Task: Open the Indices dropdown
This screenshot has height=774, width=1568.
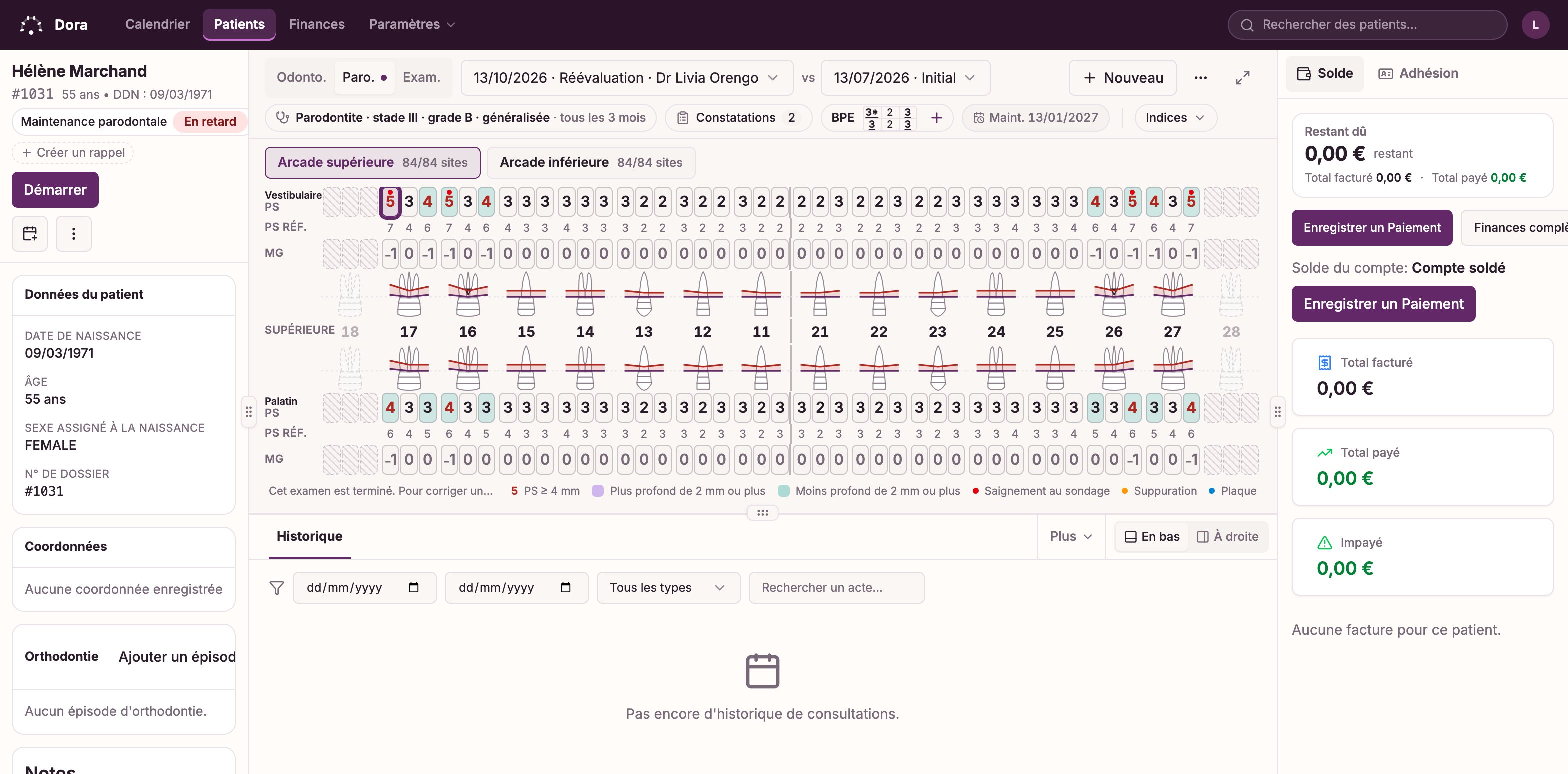Action: tap(1175, 118)
